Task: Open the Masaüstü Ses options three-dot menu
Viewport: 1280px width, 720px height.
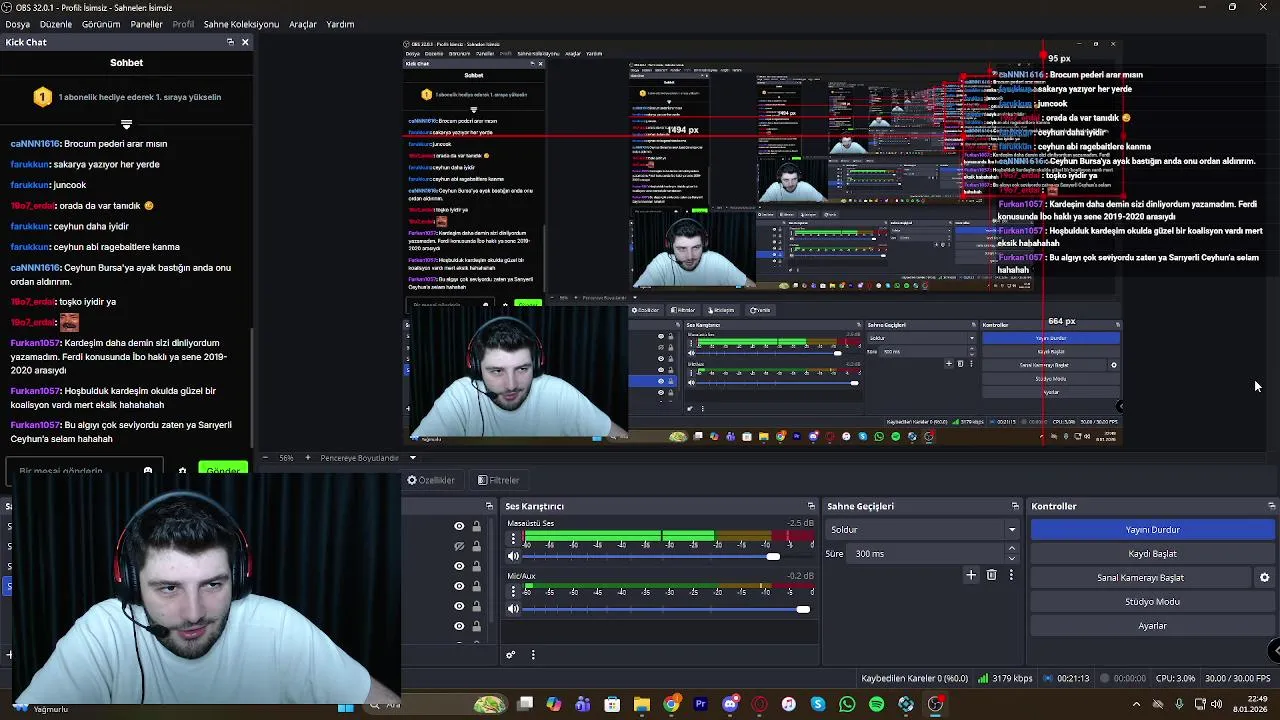Action: click(513, 538)
